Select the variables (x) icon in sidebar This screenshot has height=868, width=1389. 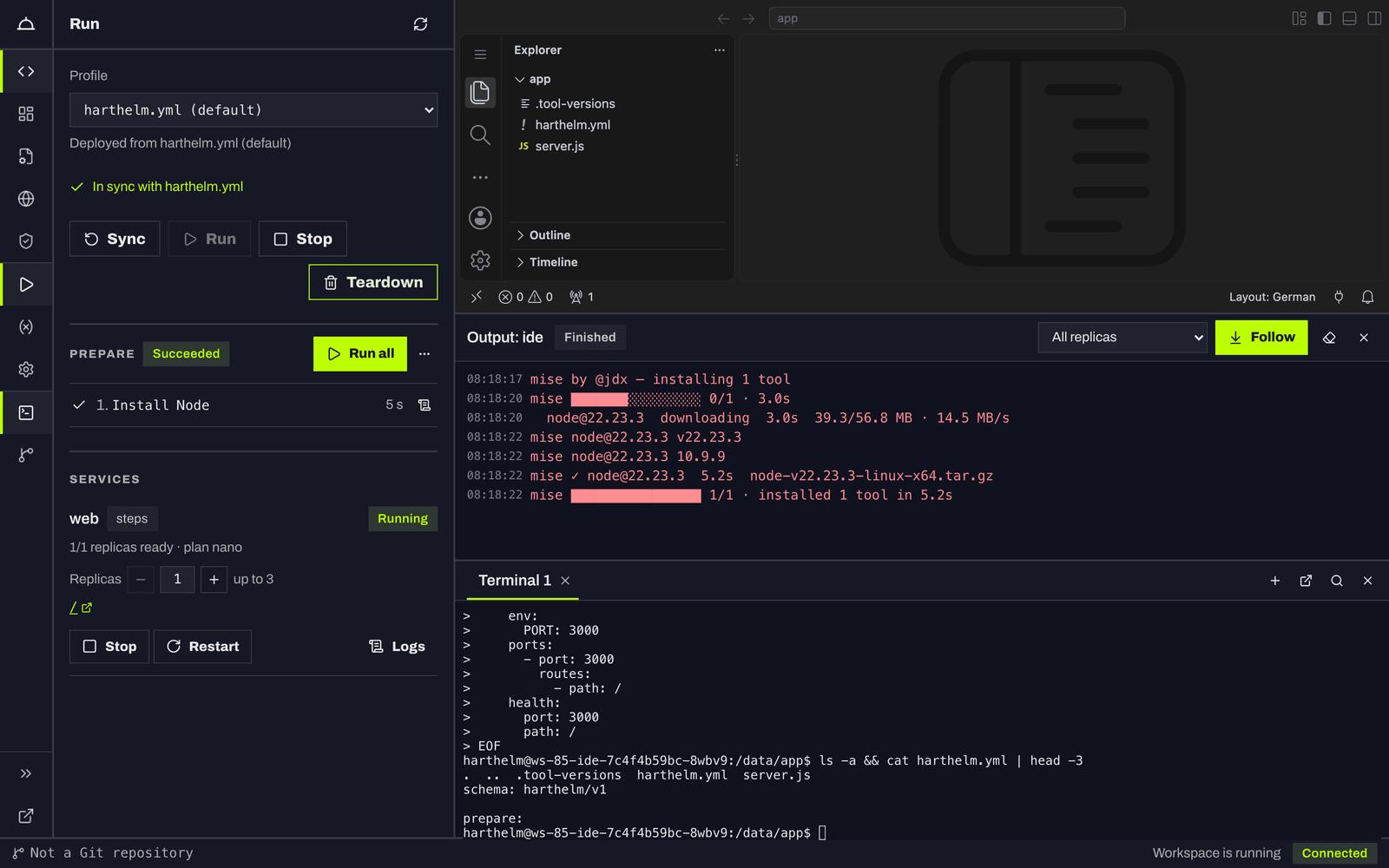[x=26, y=326]
